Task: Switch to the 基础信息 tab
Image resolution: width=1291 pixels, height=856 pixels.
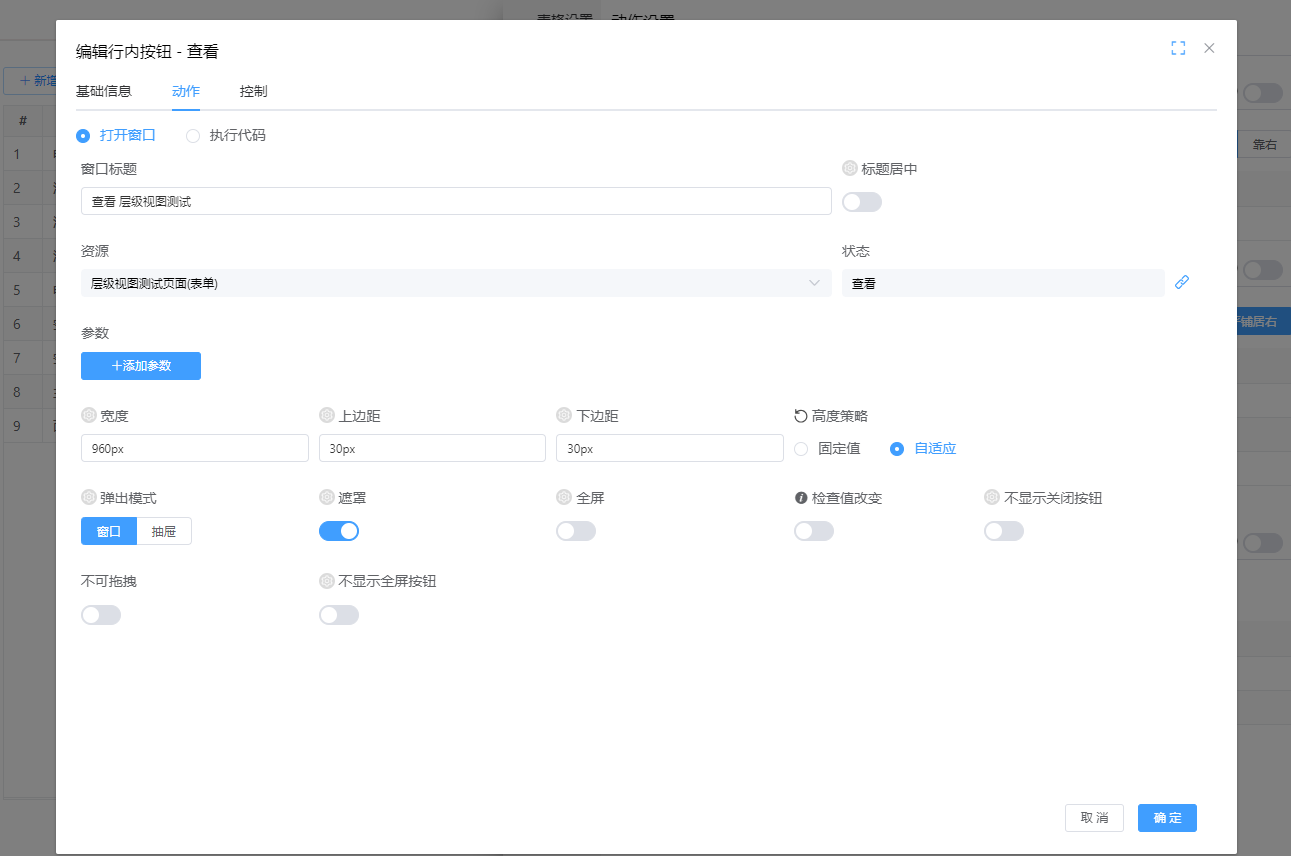Action: [x=104, y=91]
